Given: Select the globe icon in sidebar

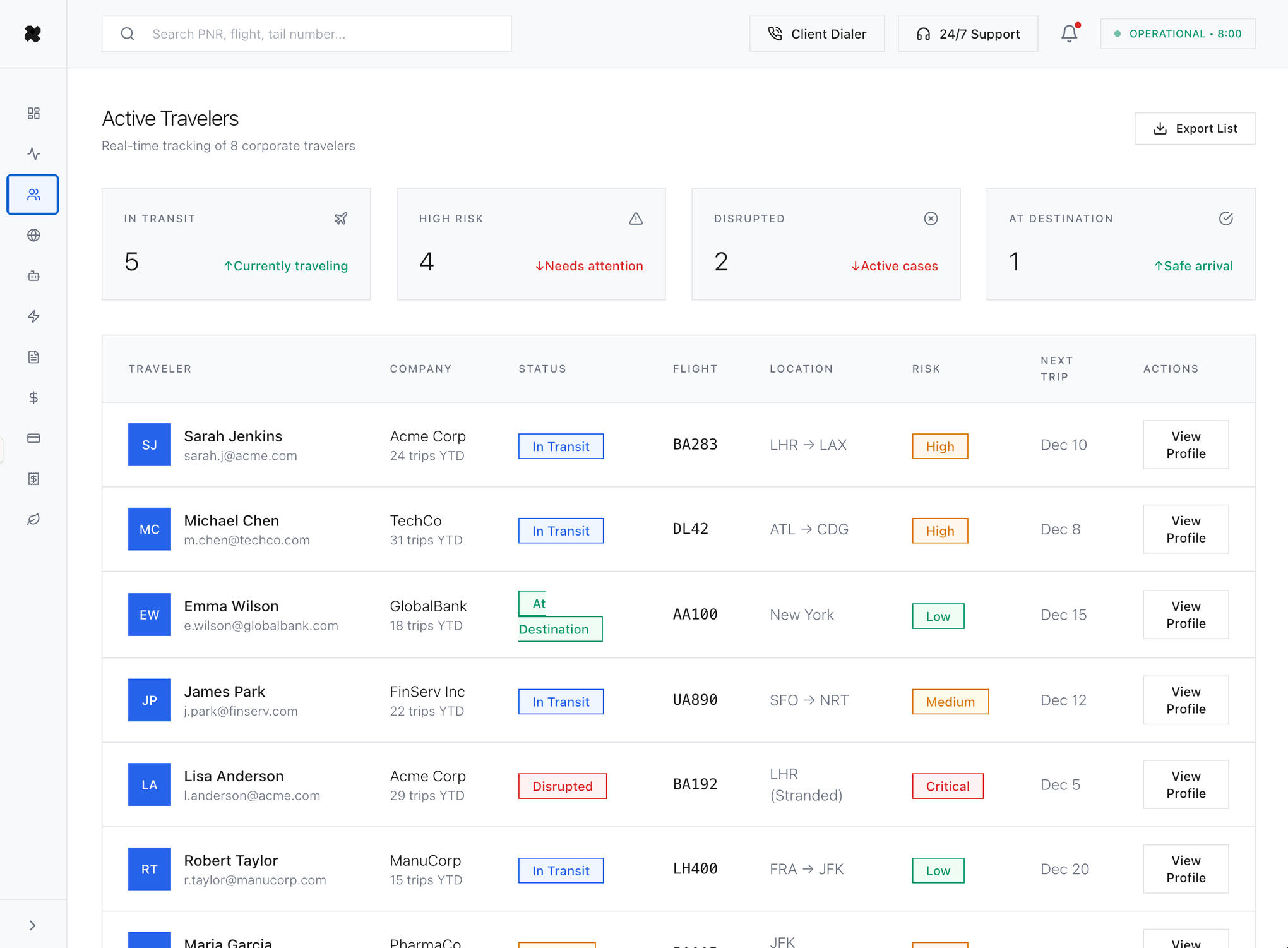Looking at the screenshot, I should [33, 235].
